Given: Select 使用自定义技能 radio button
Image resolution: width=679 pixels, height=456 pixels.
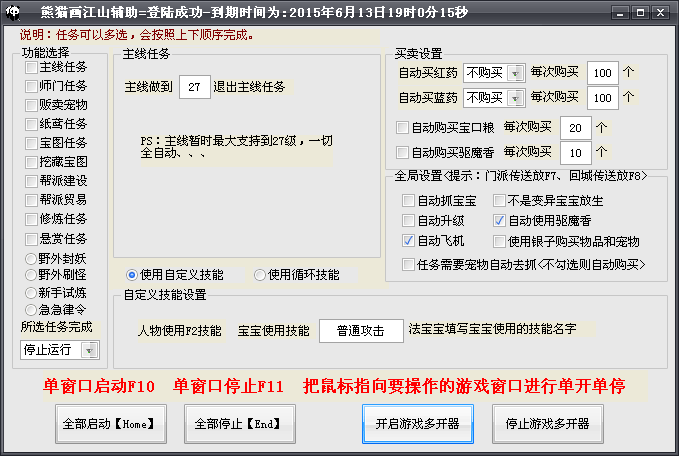Looking at the screenshot, I should tap(132, 275).
